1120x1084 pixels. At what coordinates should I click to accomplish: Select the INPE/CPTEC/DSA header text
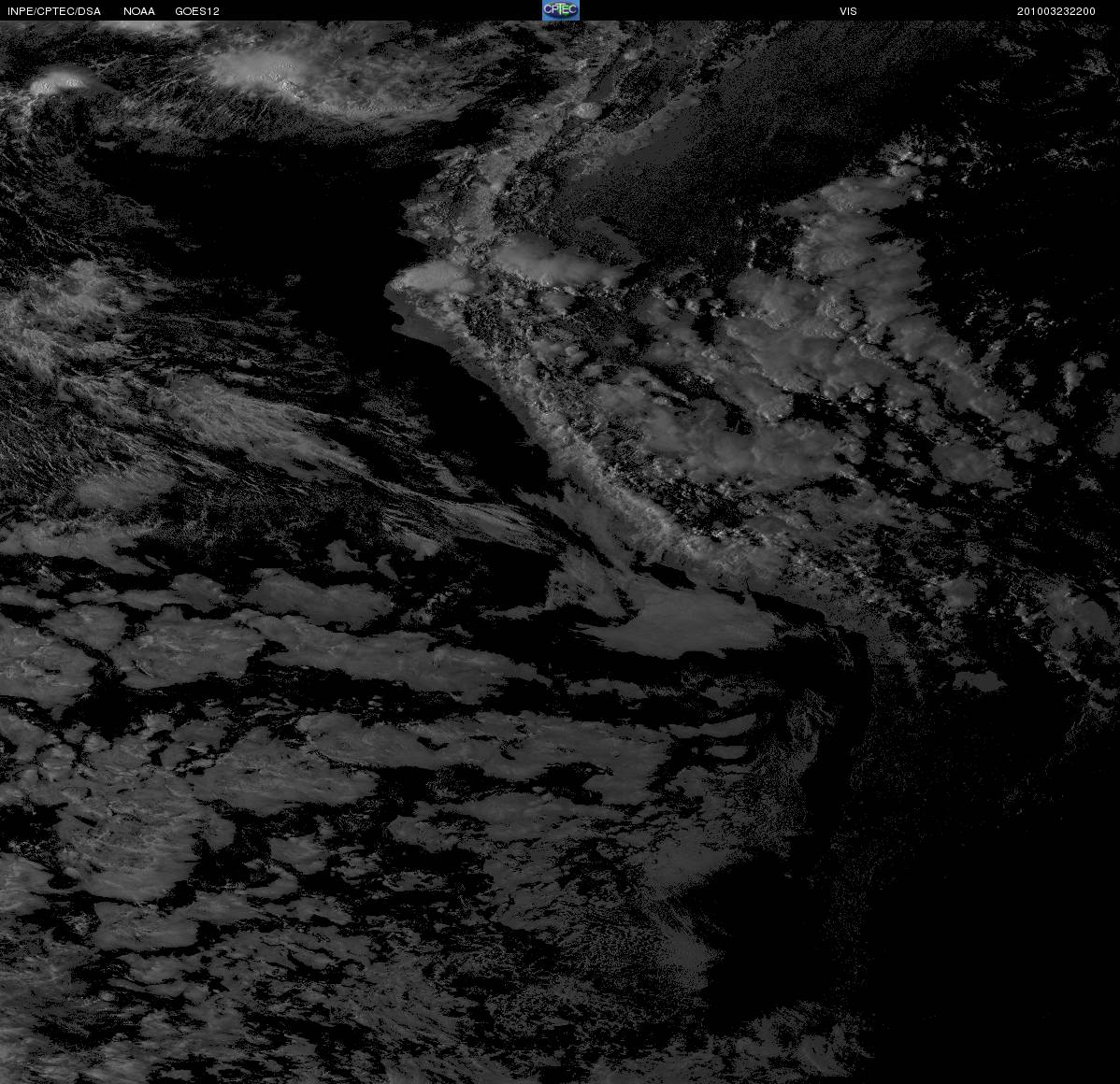pos(54,11)
